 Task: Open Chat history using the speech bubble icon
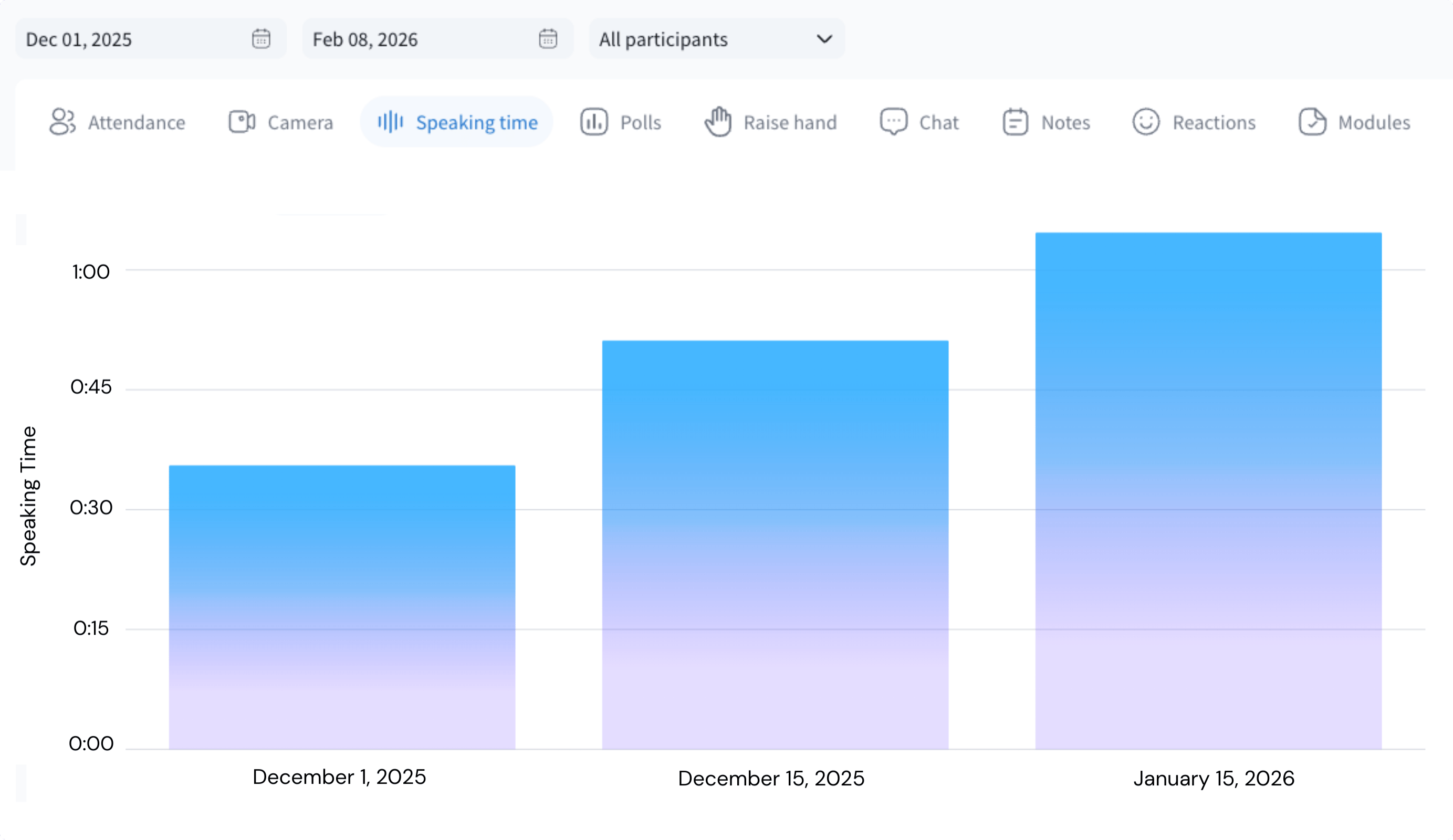click(893, 122)
